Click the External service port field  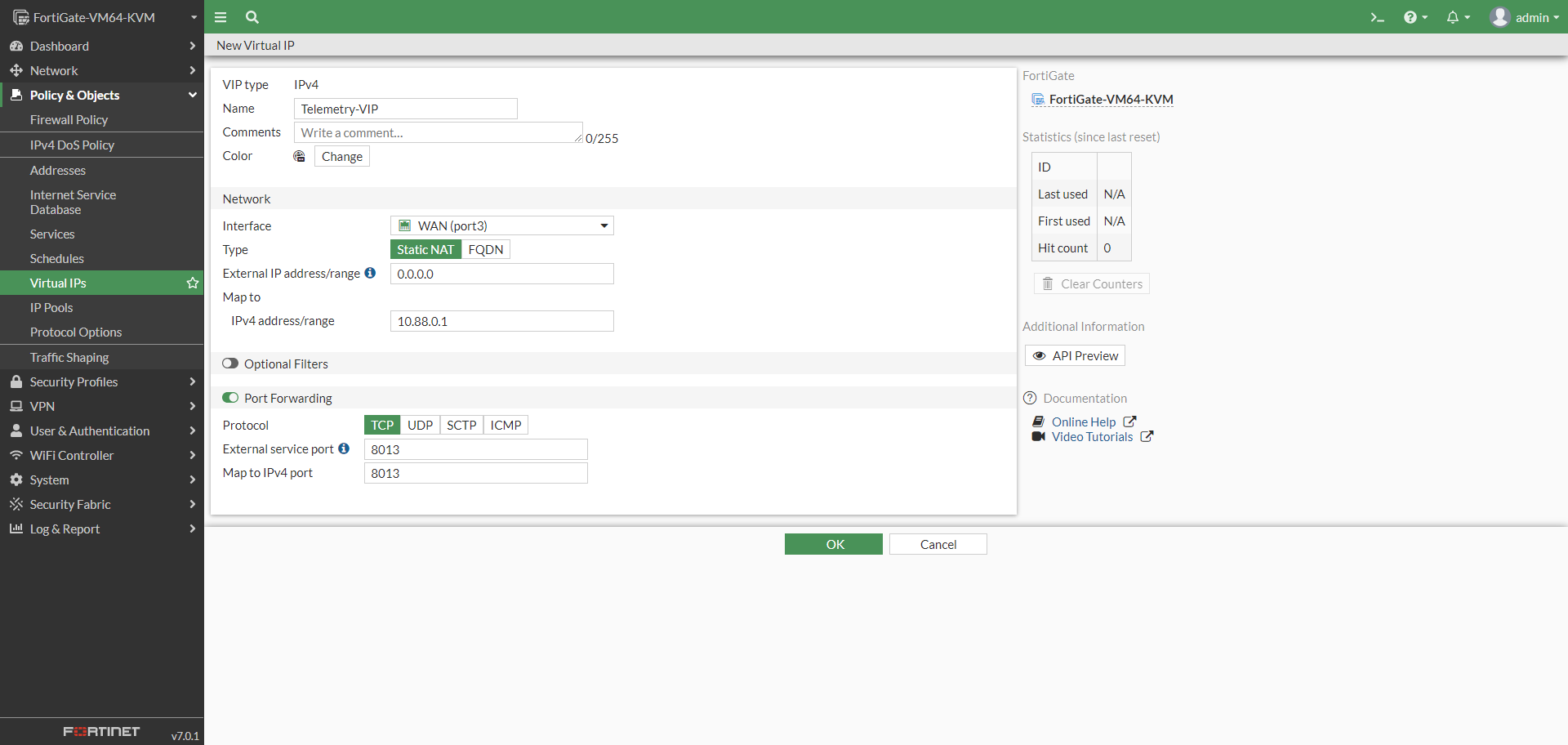click(476, 449)
